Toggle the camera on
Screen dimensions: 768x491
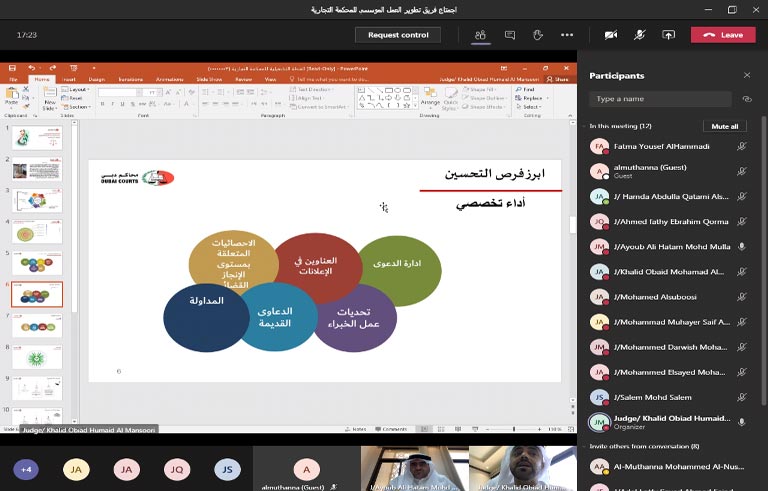point(611,35)
